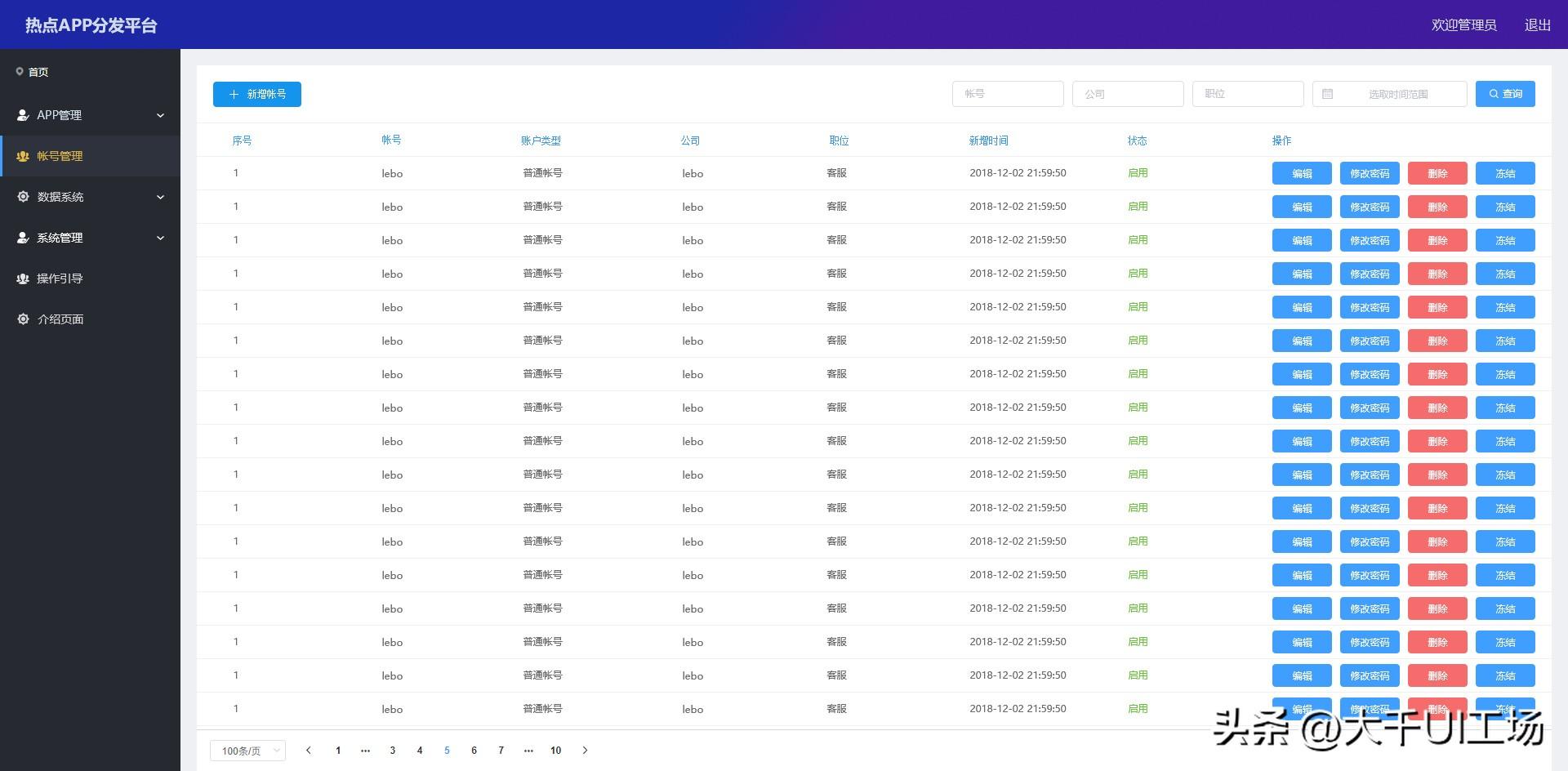Go to page 6 in pagination
This screenshot has width=1568, height=771.
tap(474, 751)
